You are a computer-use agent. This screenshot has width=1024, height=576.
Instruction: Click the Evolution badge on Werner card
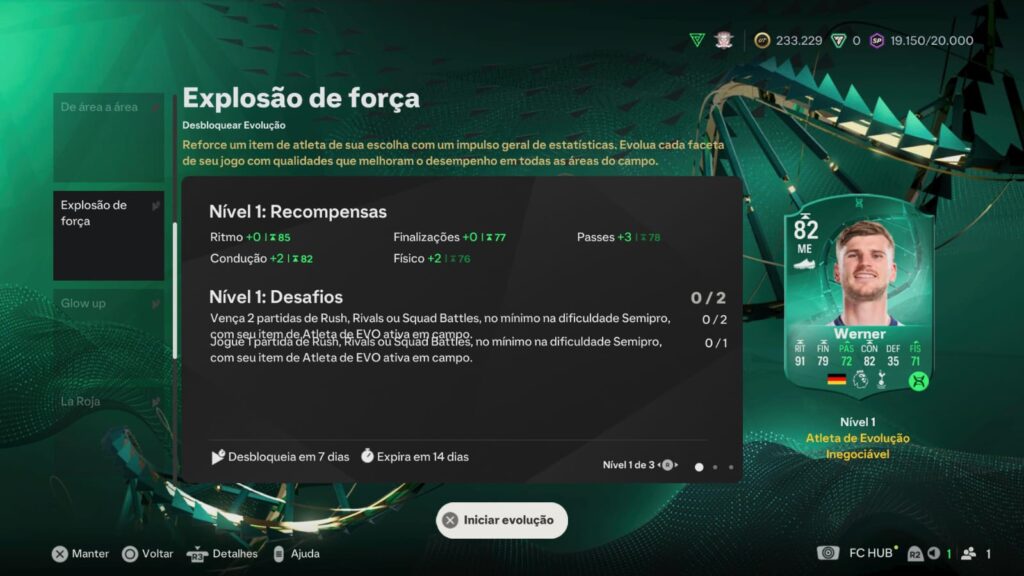pyautogui.click(x=918, y=381)
